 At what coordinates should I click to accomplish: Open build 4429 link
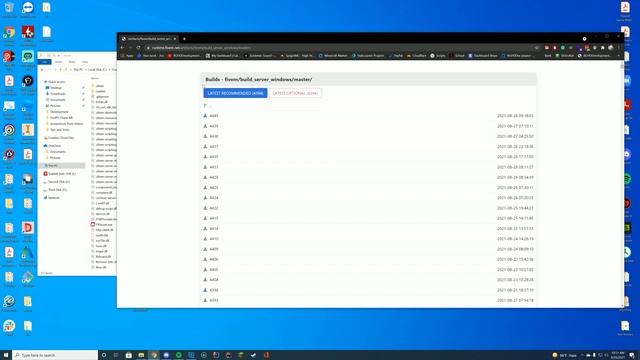pyautogui.click(x=214, y=177)
